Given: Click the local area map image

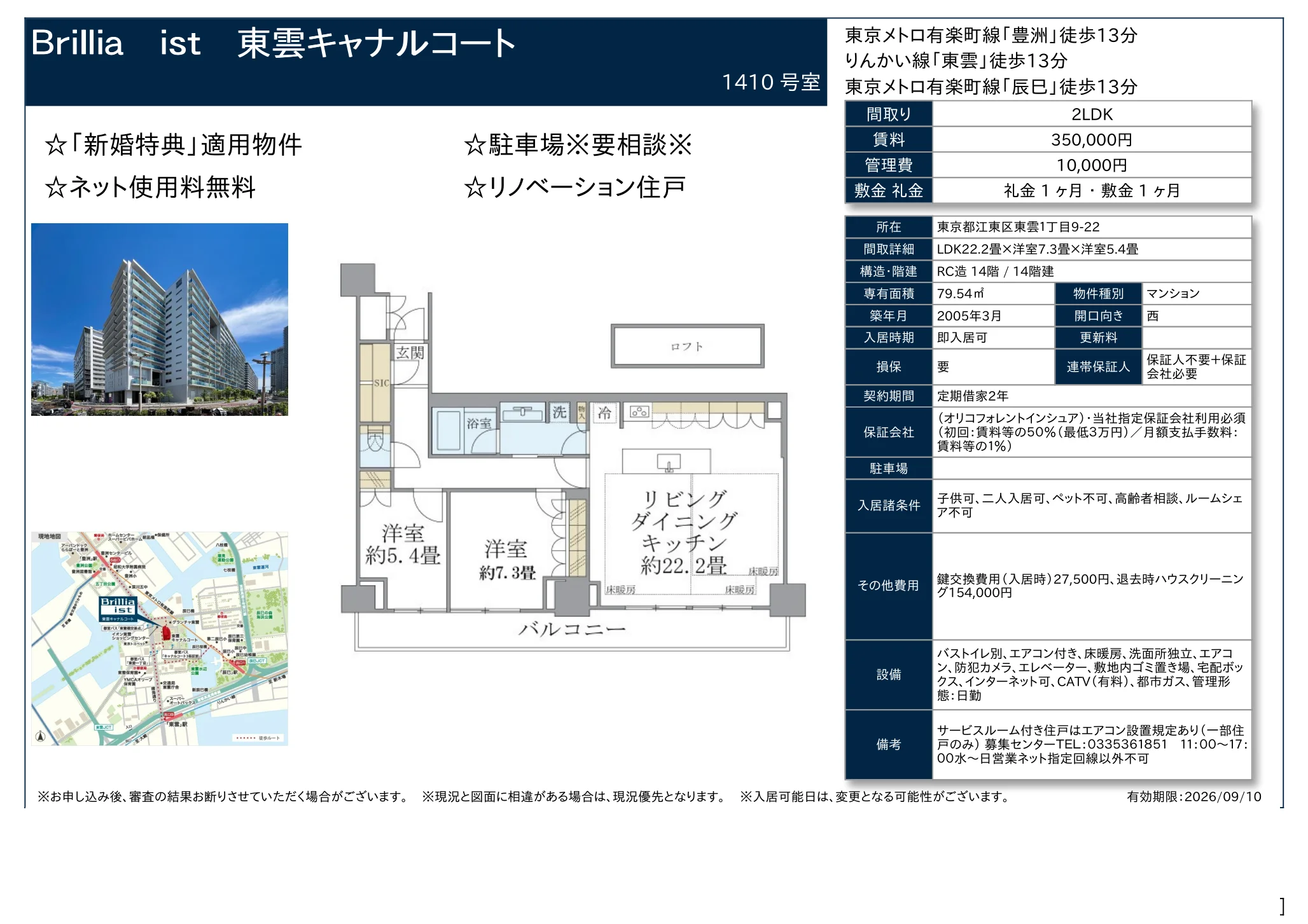Looking at the screenshot, I should [160, 638].
